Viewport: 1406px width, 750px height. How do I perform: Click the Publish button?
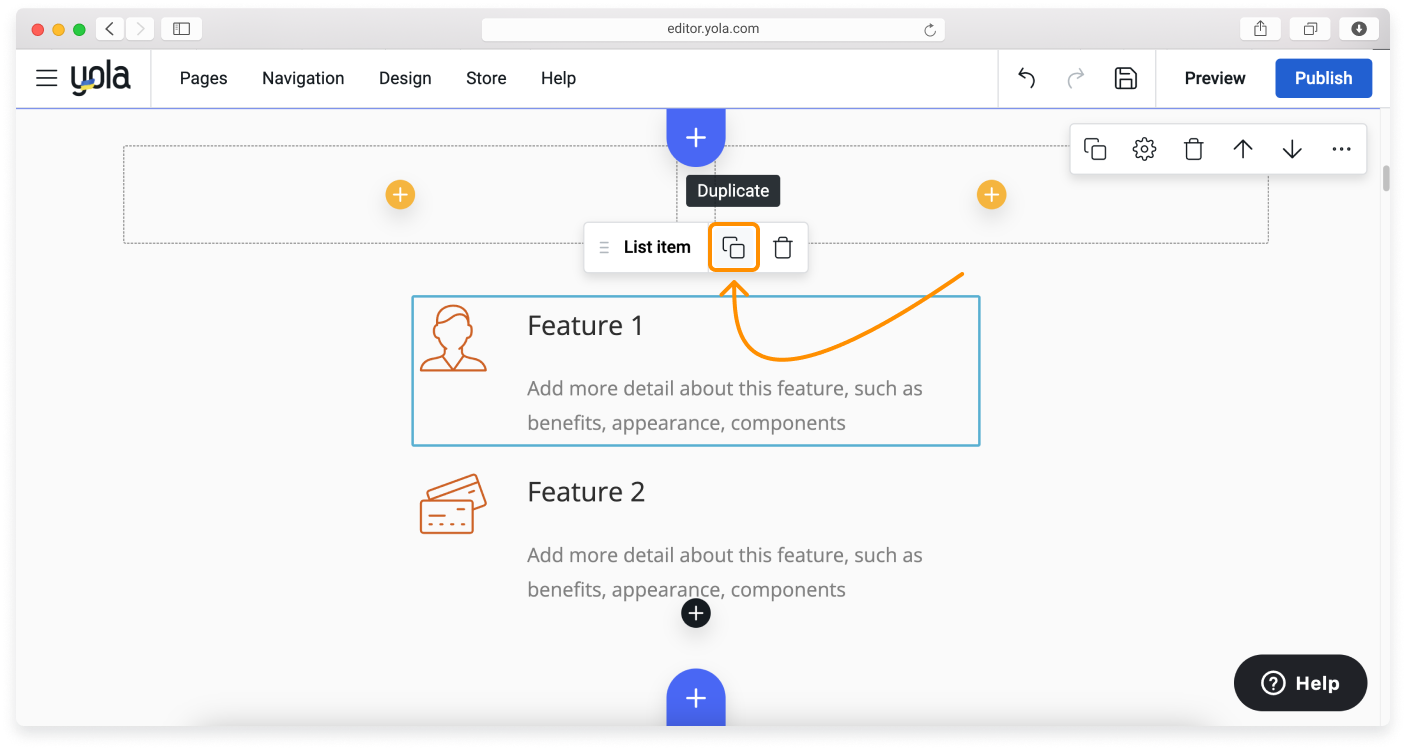(x=1323, y=78)
